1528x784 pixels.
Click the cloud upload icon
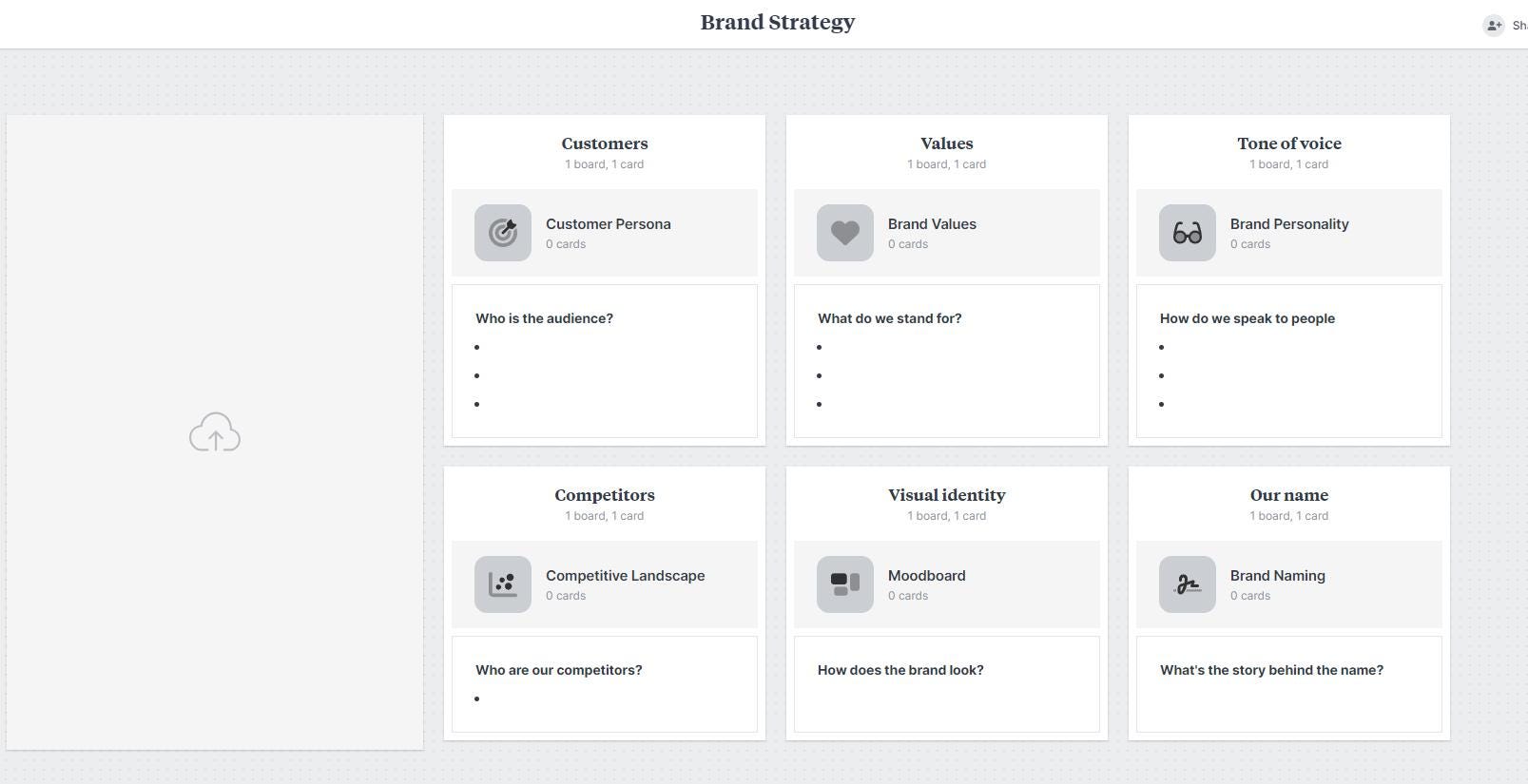215,432
